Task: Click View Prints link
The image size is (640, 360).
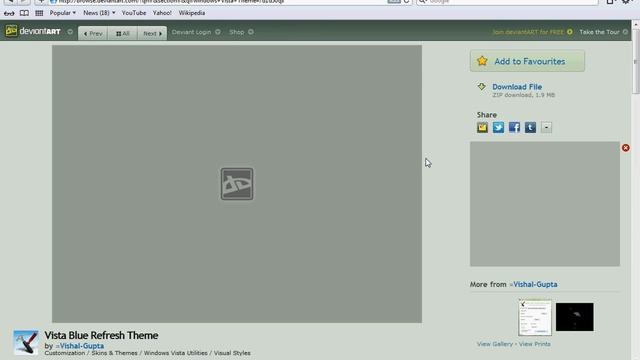Action: pos(535,344)
